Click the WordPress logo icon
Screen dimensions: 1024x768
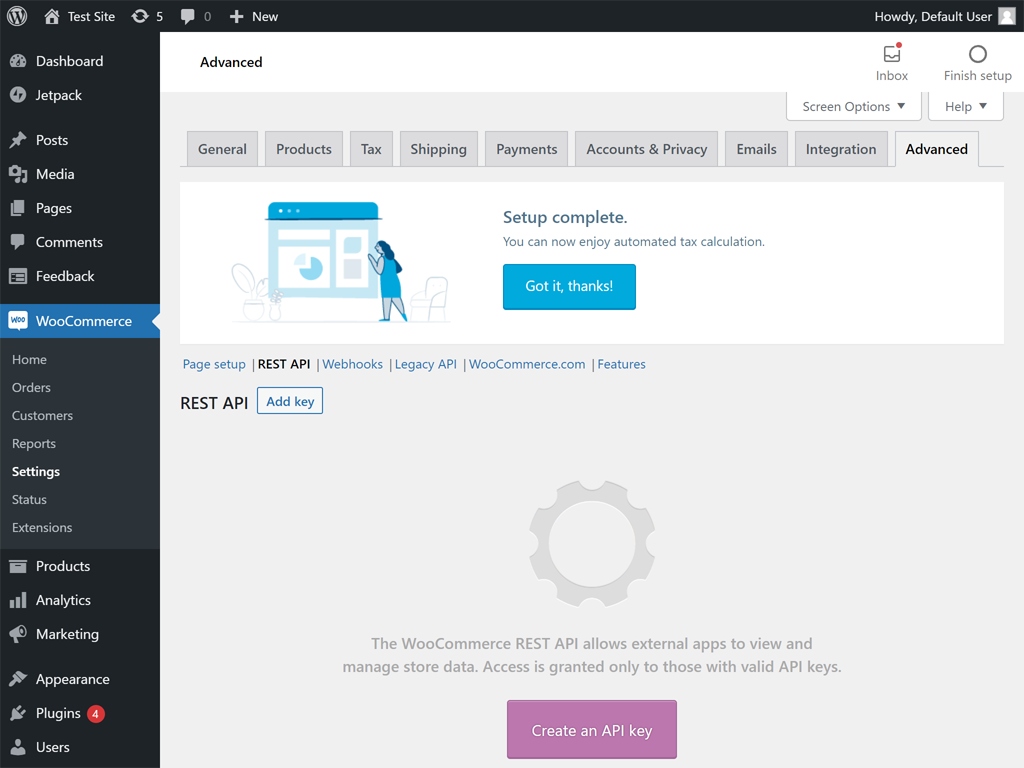pos(16,16)
